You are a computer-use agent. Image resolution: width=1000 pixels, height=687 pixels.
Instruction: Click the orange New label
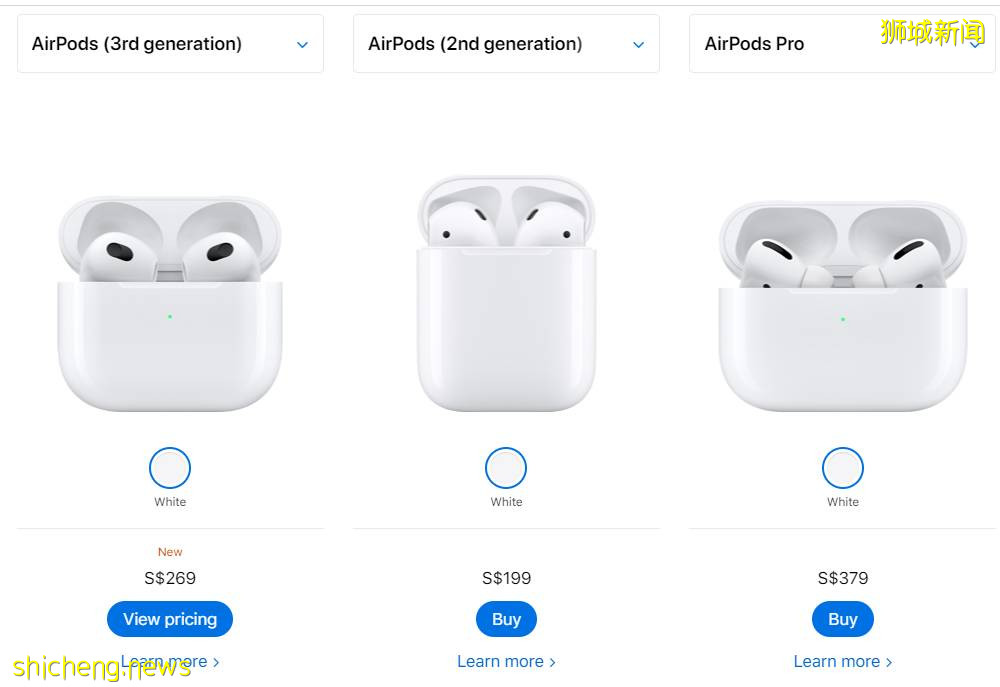point(170,552)
